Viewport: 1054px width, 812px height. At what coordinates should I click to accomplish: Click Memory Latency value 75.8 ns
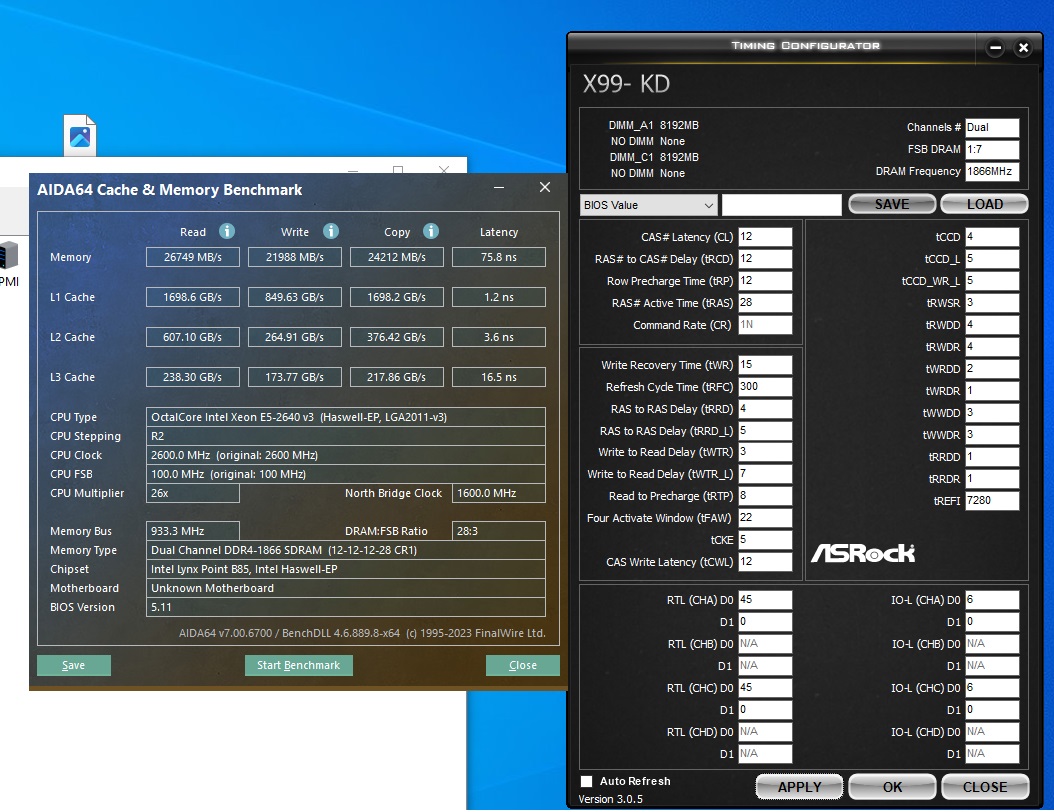[x=499, y=257]
